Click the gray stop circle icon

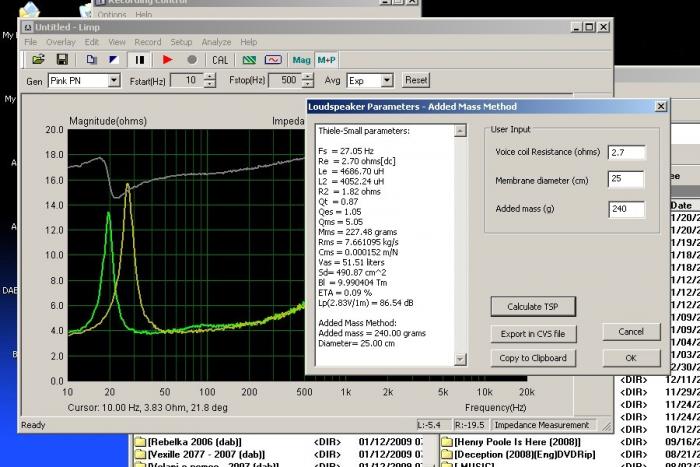point(191,60)
